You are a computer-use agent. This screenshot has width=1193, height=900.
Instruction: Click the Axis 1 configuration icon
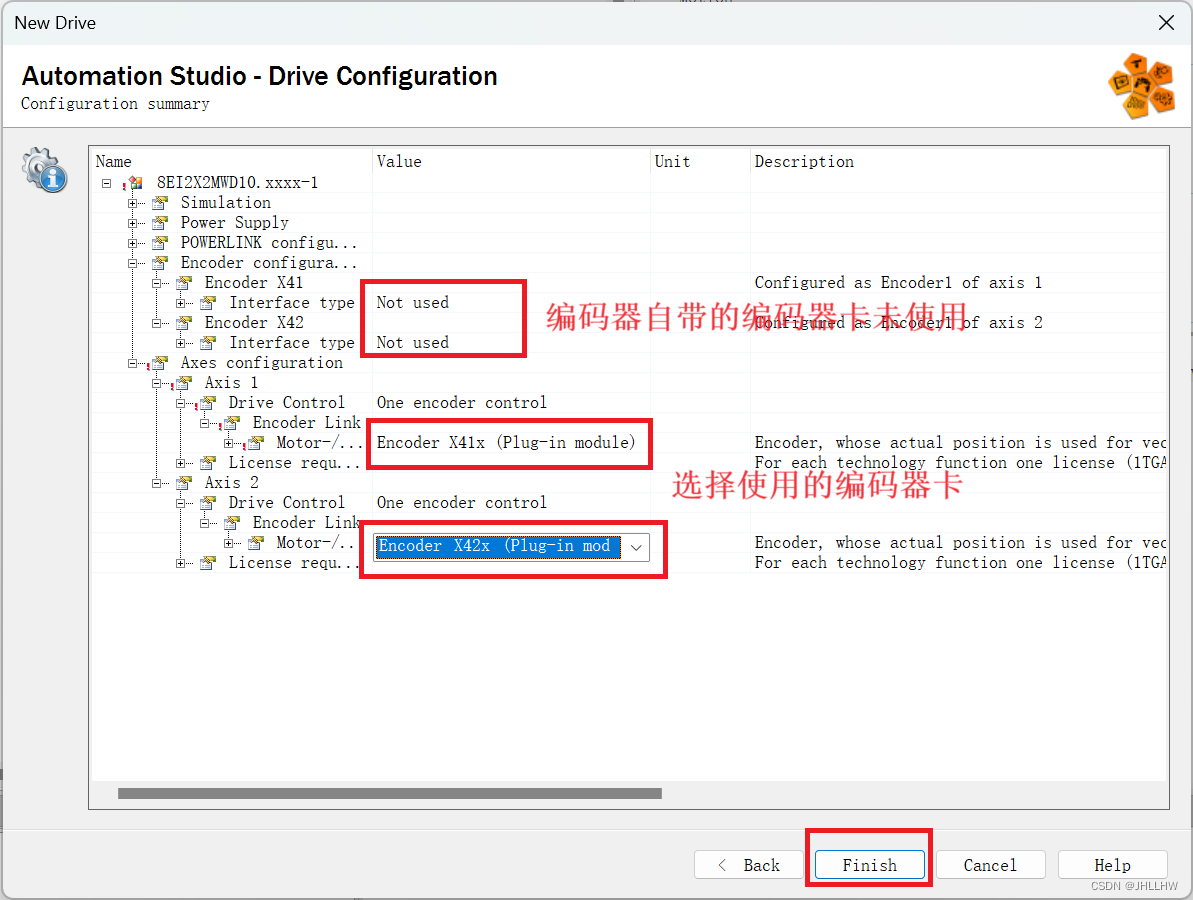(x=184, y=382)
